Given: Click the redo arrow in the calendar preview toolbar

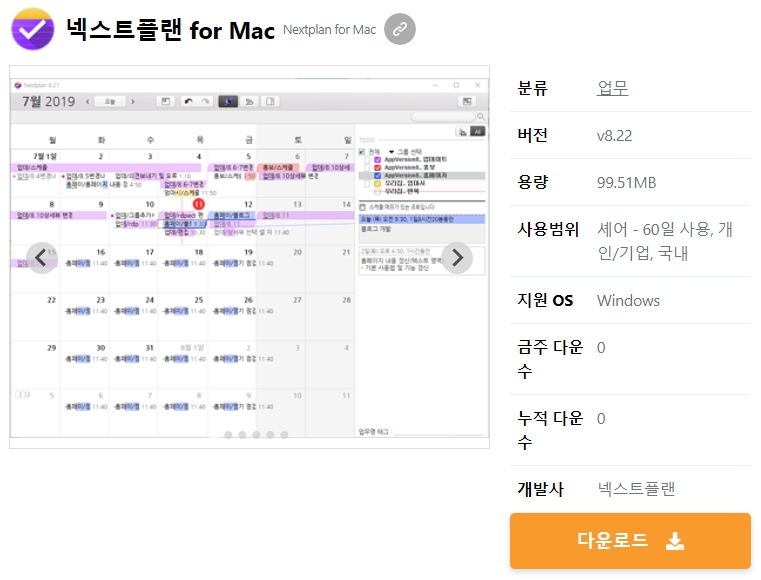Looking at the screenshot, I should [x=206, y=101].
